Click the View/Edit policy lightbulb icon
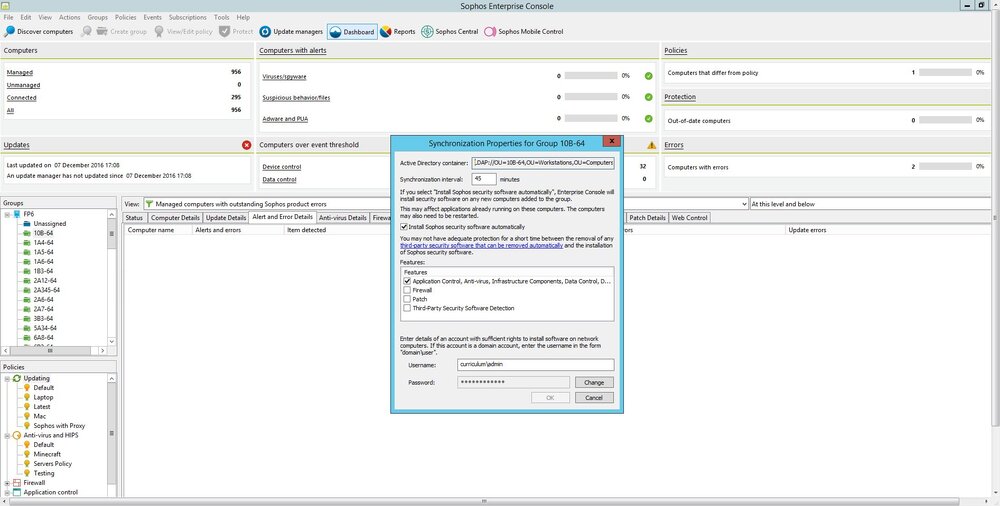Viewport: 1000px width, 506px height. [159, 31]
